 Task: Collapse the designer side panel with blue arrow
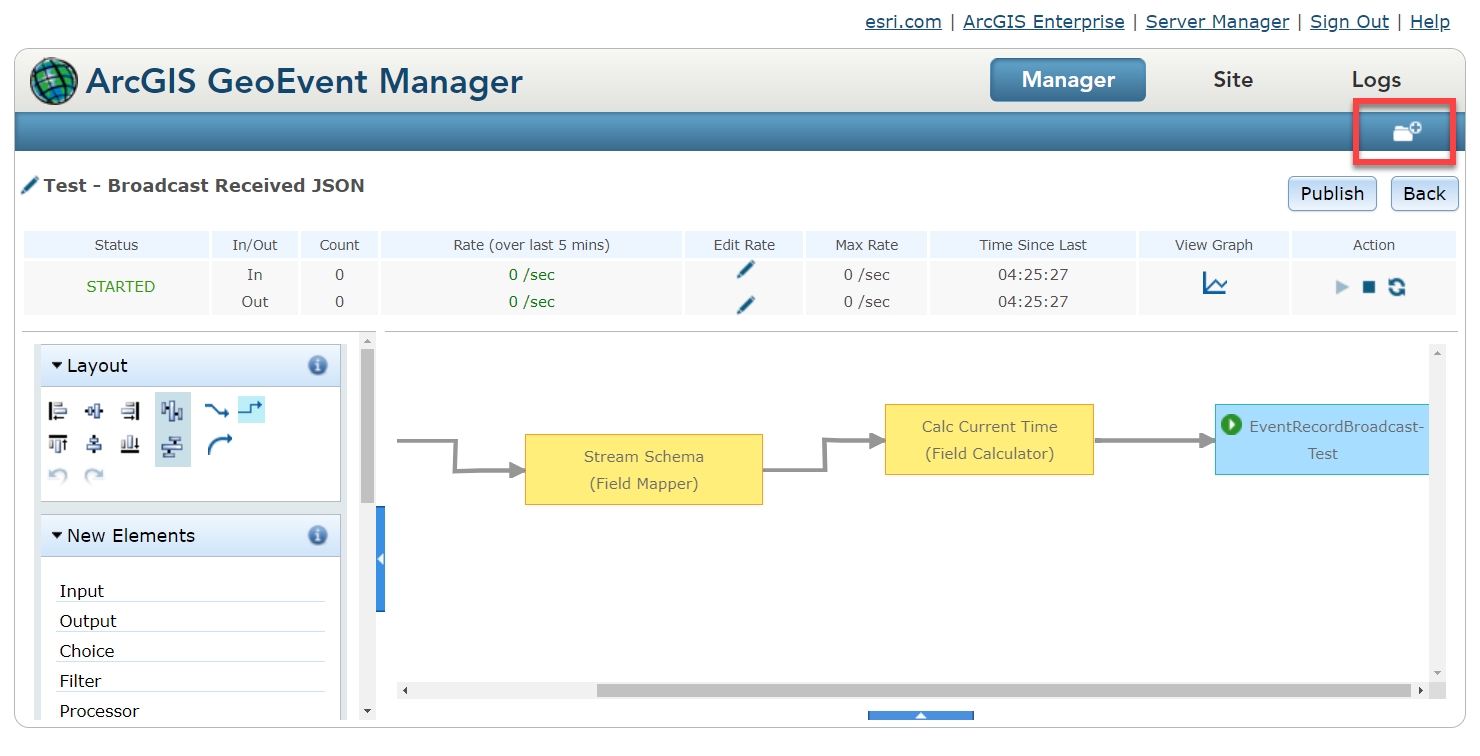pyautogui.click(x=380, y=560)
